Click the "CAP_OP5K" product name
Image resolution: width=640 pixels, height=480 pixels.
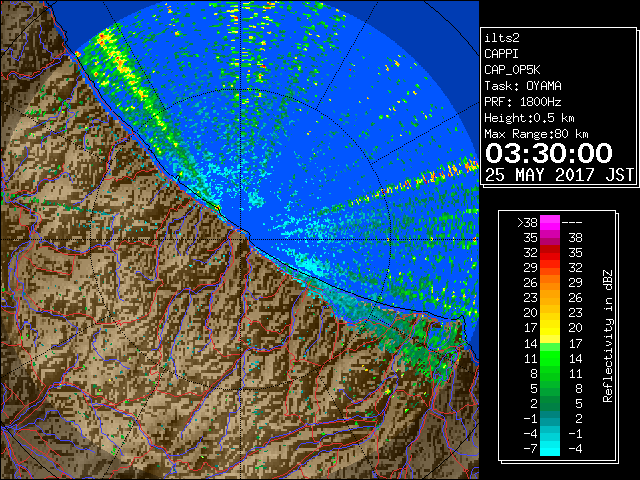pyautogui.click(x=512, y=70)
